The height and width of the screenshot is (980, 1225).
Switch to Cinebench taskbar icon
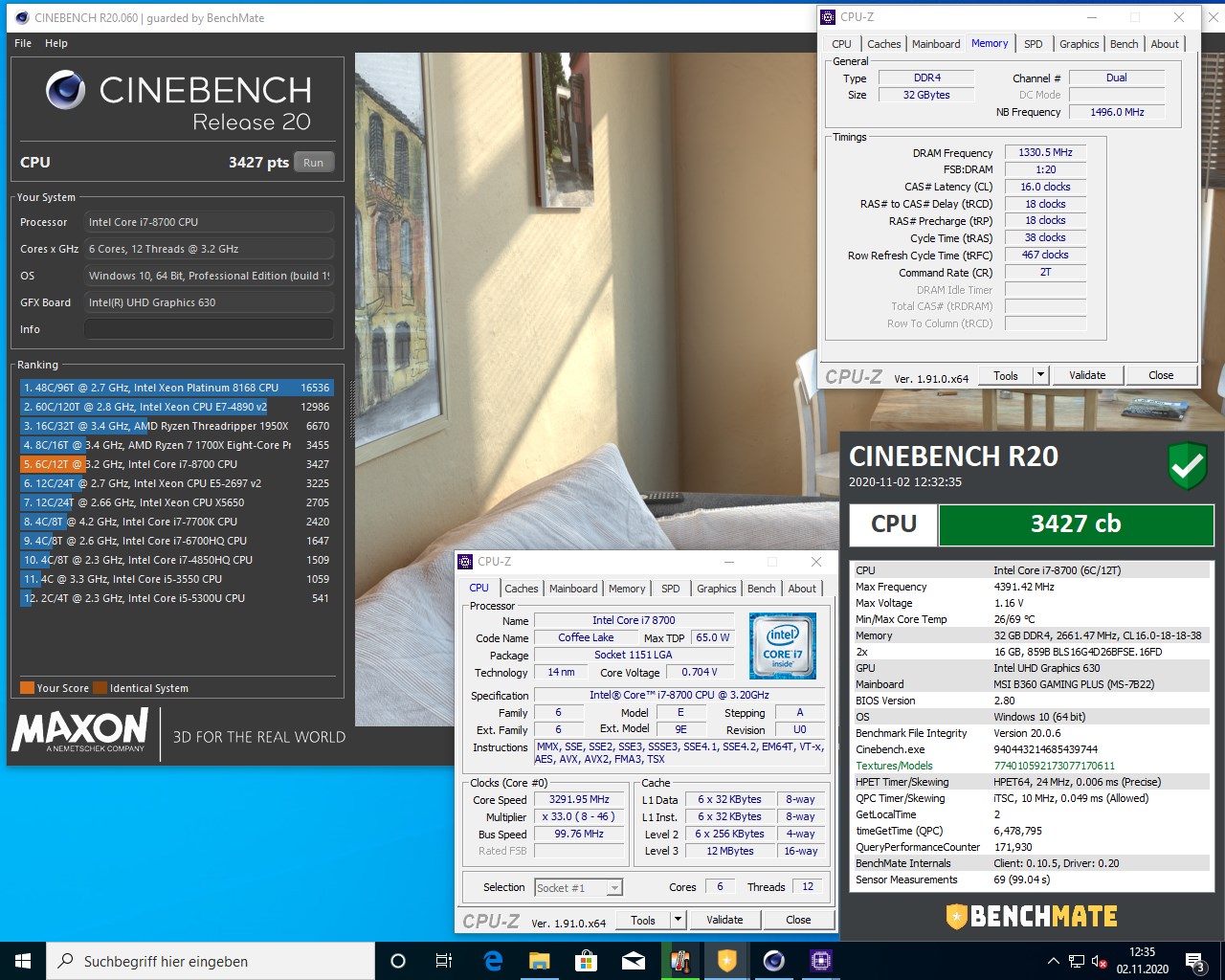point(774,961)
